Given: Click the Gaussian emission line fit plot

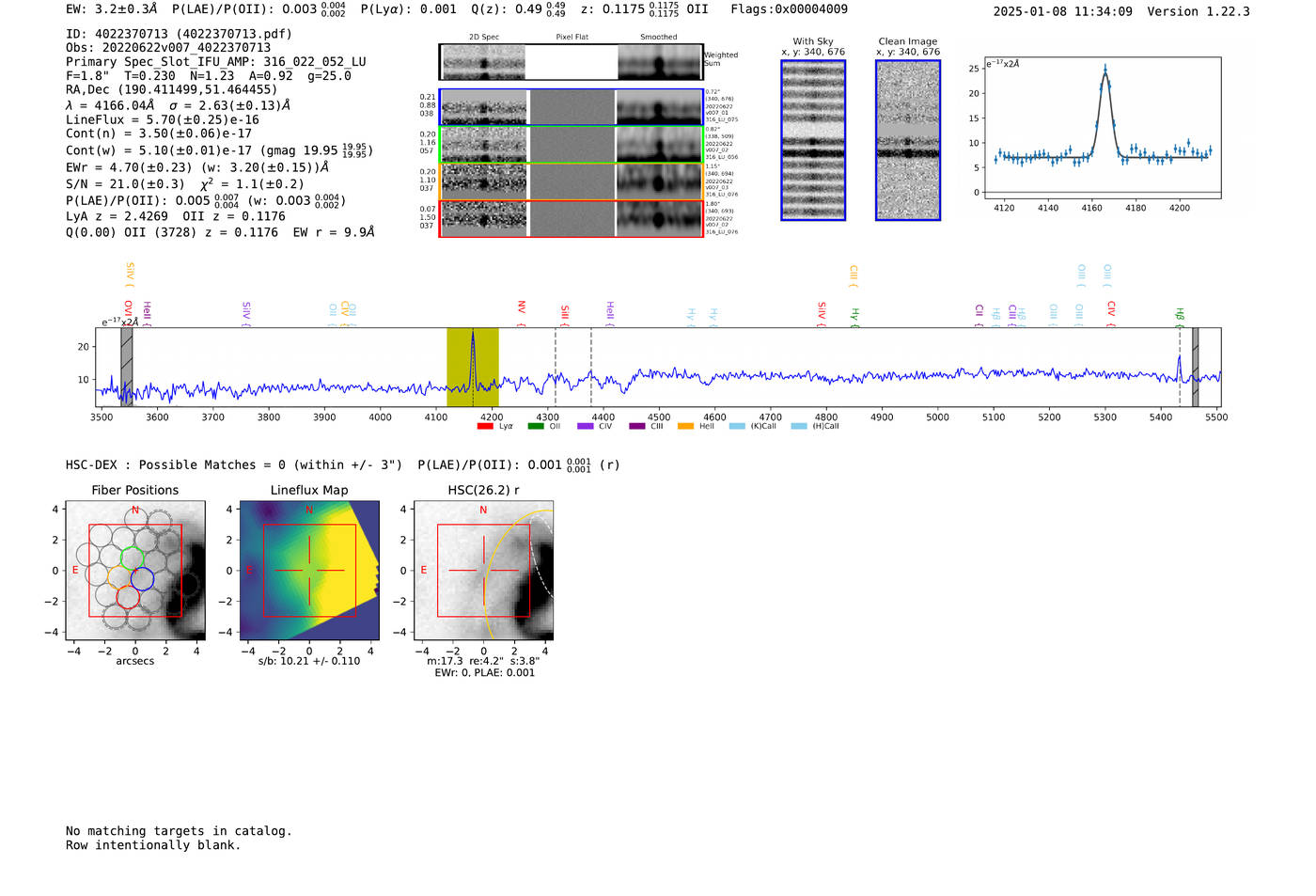Looking at the screenshot, I should pyautogui.click(x=1102, y=127).
